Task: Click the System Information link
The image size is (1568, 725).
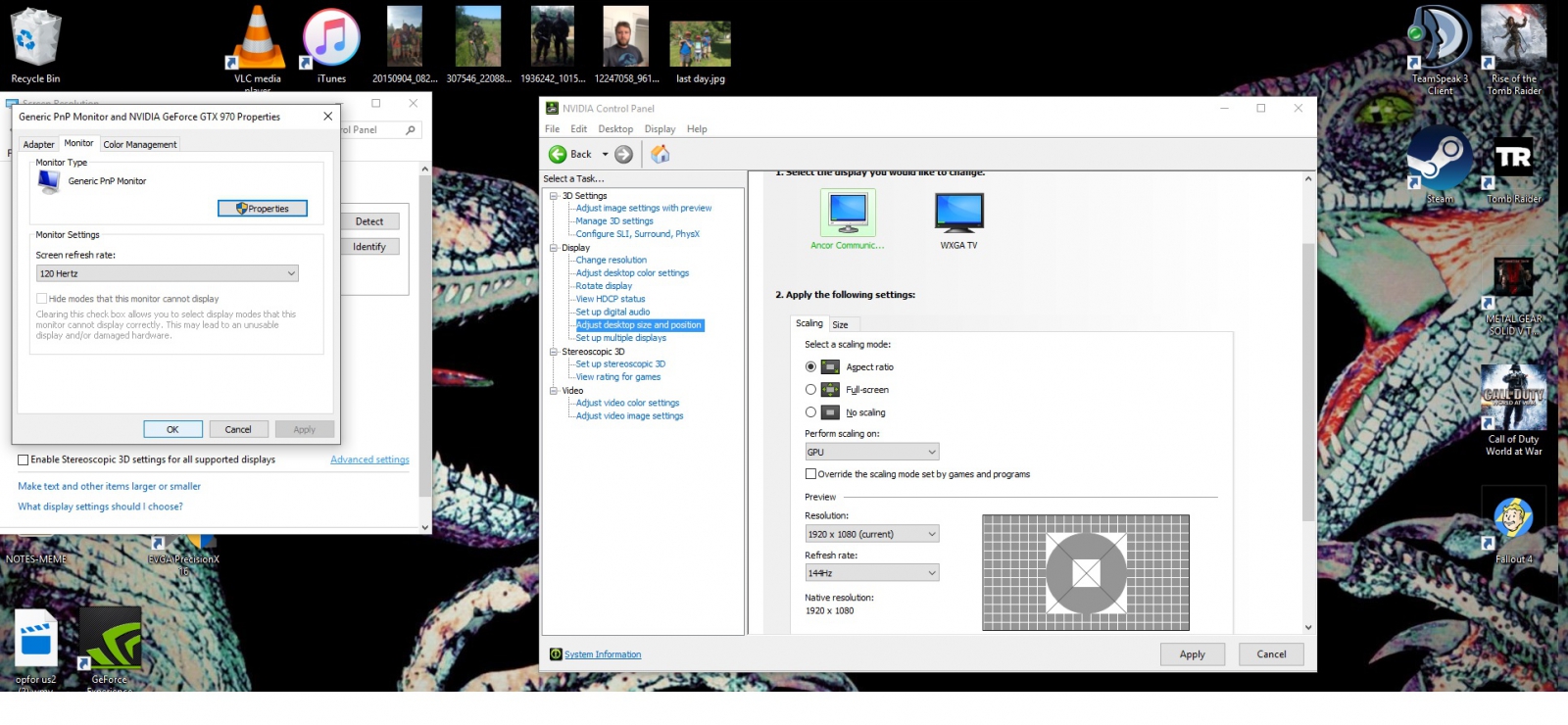Action: 603,654
